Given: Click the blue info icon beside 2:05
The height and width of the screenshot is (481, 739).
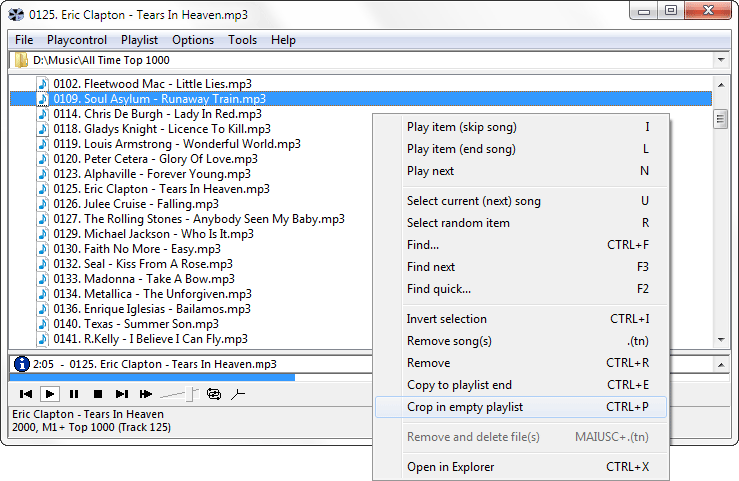Looking at the screenshot, I should (22, 364).
